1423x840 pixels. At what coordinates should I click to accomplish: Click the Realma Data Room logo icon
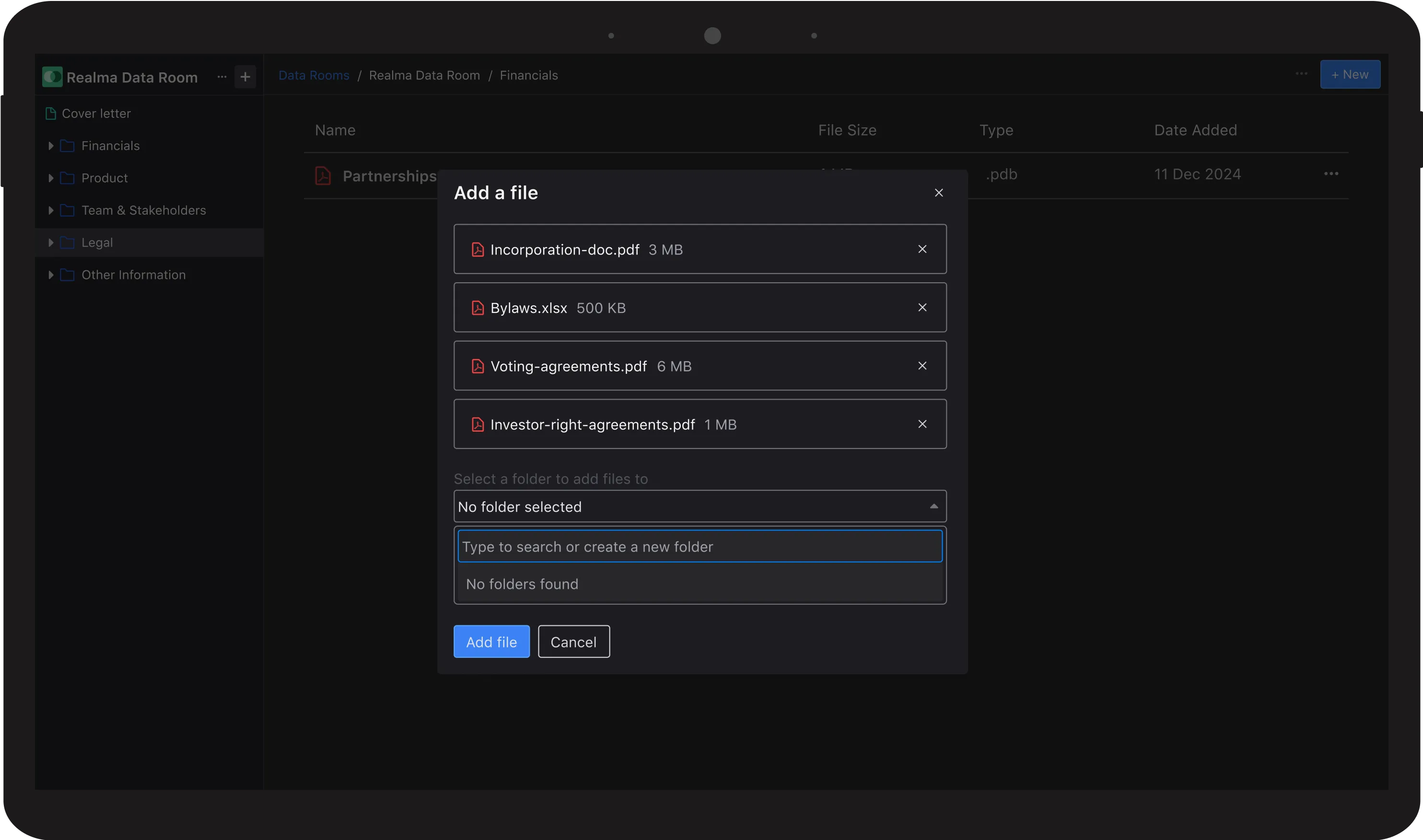point(53,77)
